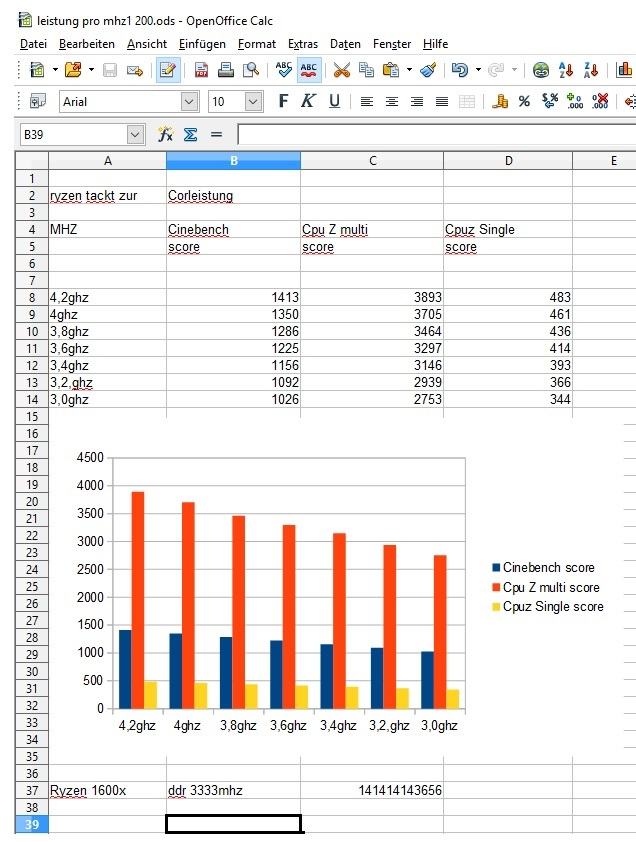The width and height of the screenshot is (636, 842).
Task: Click orange Cpu Z multi score legend swatch
Action: pos(496,587)
